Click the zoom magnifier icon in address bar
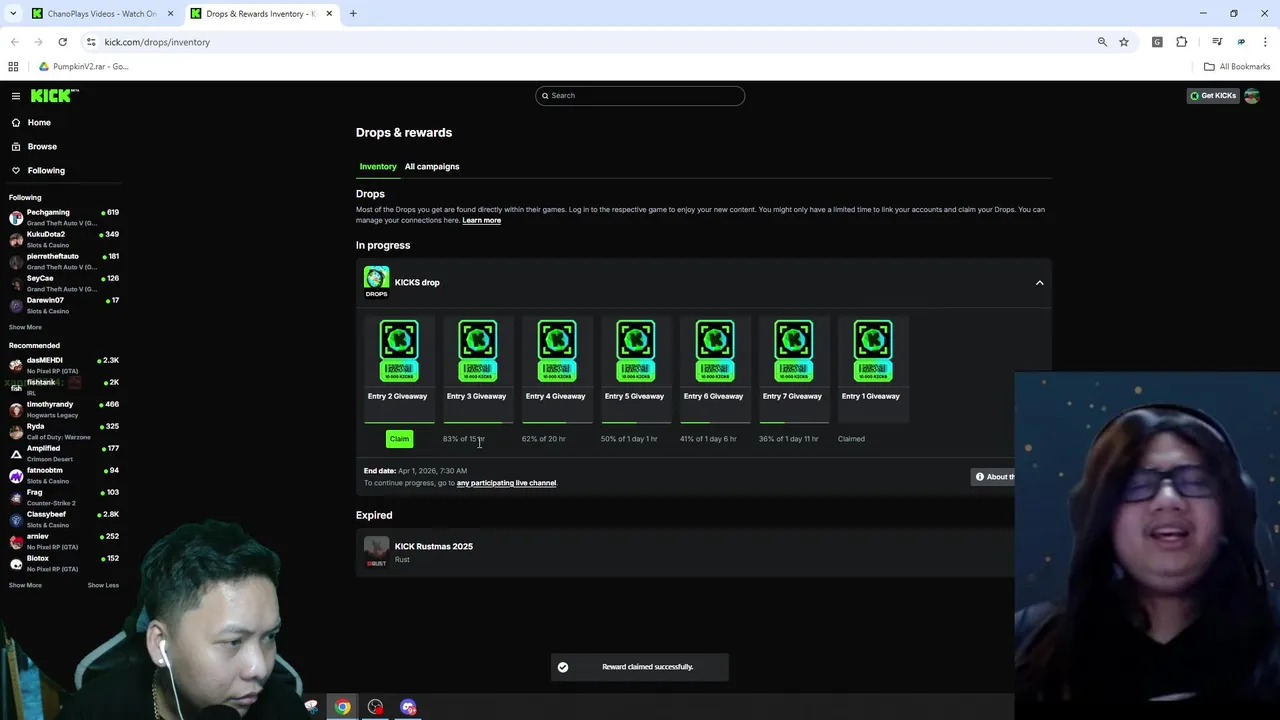This screenshot has height=720, width=1280. 1102,42
